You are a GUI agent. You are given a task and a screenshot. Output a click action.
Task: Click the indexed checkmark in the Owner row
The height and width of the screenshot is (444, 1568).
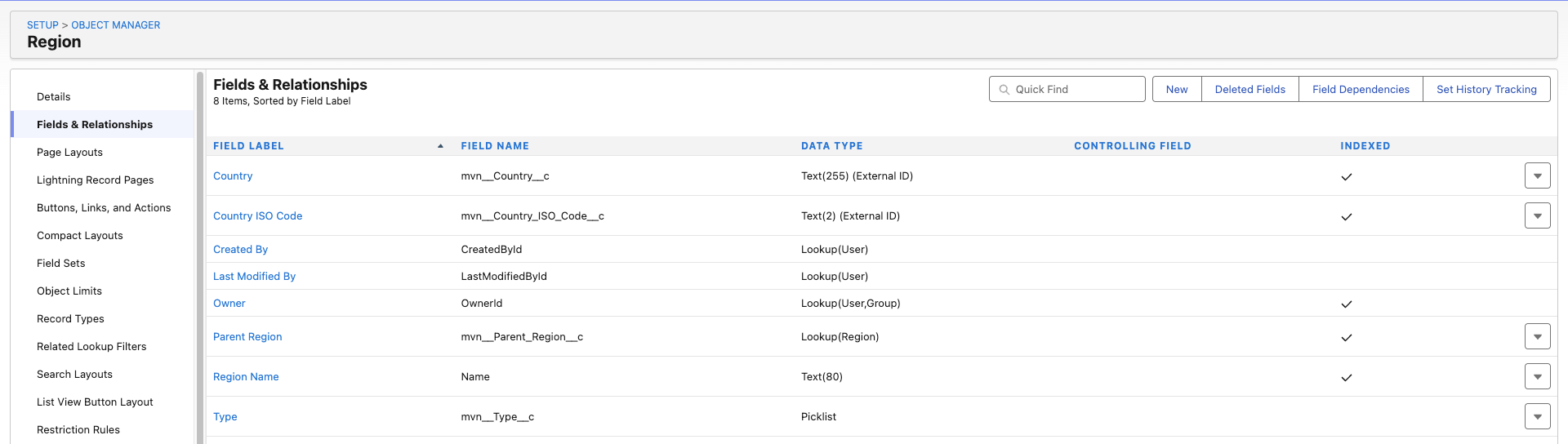click(1347, 304)
